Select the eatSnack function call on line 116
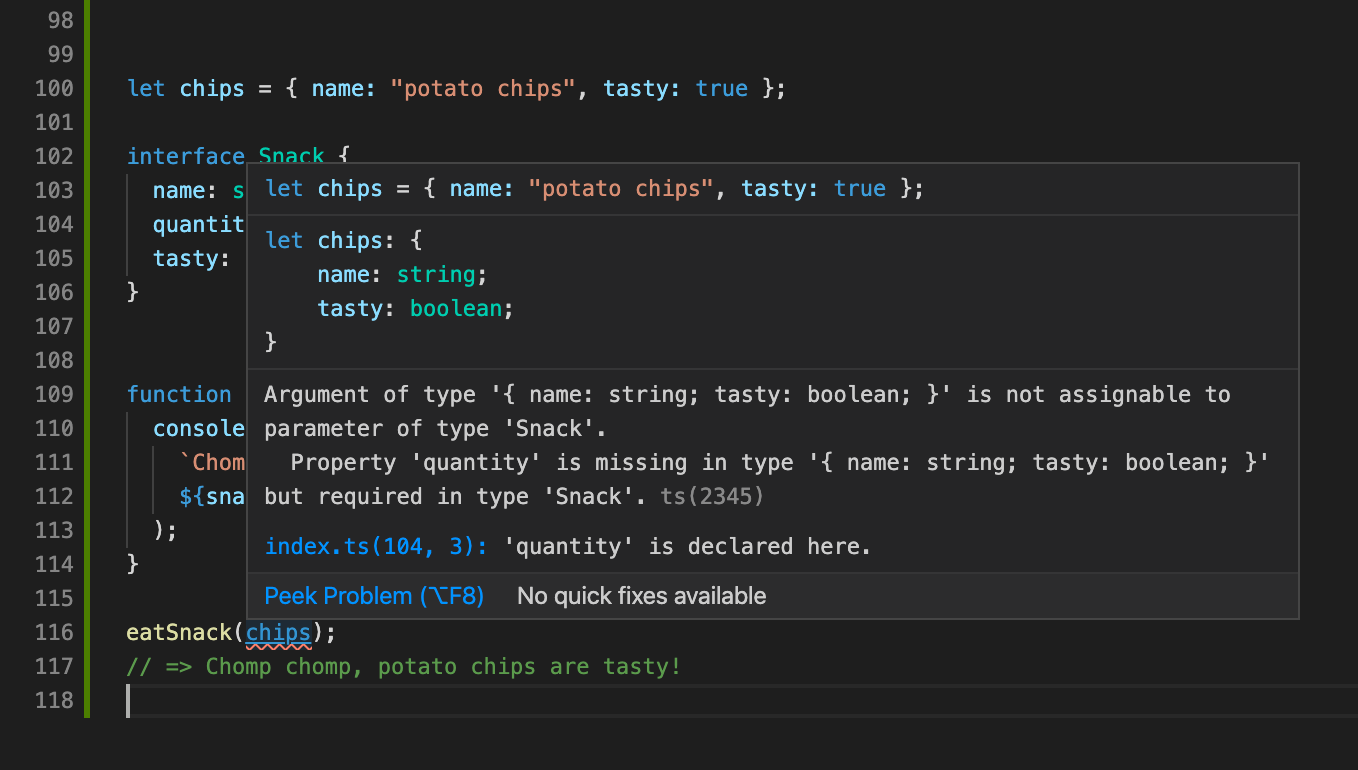Viewport: 1358px width, 770px height. [180, 632]
